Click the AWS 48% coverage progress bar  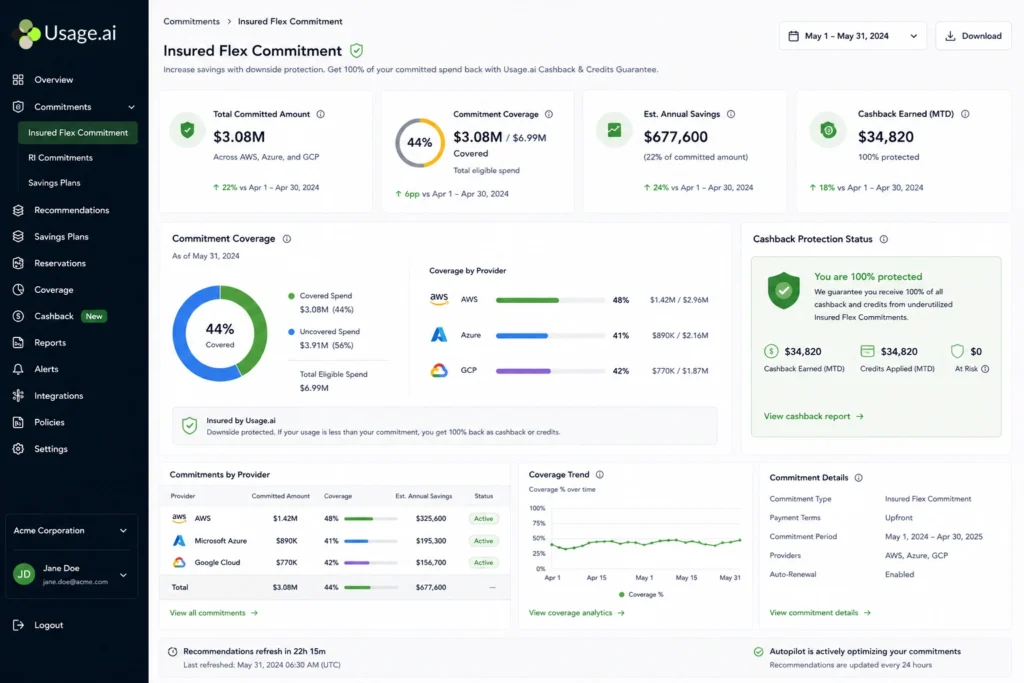coord(550,300)
